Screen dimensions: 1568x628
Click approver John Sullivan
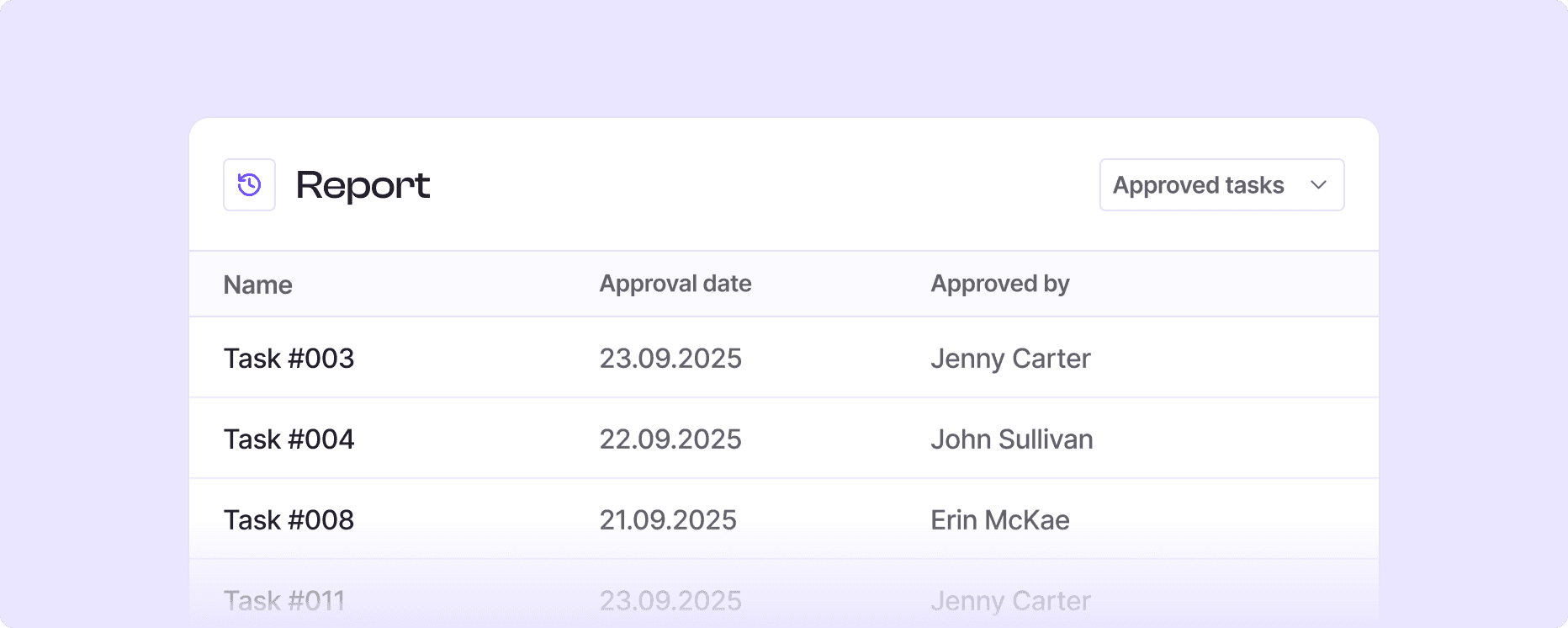(1011, 439)
